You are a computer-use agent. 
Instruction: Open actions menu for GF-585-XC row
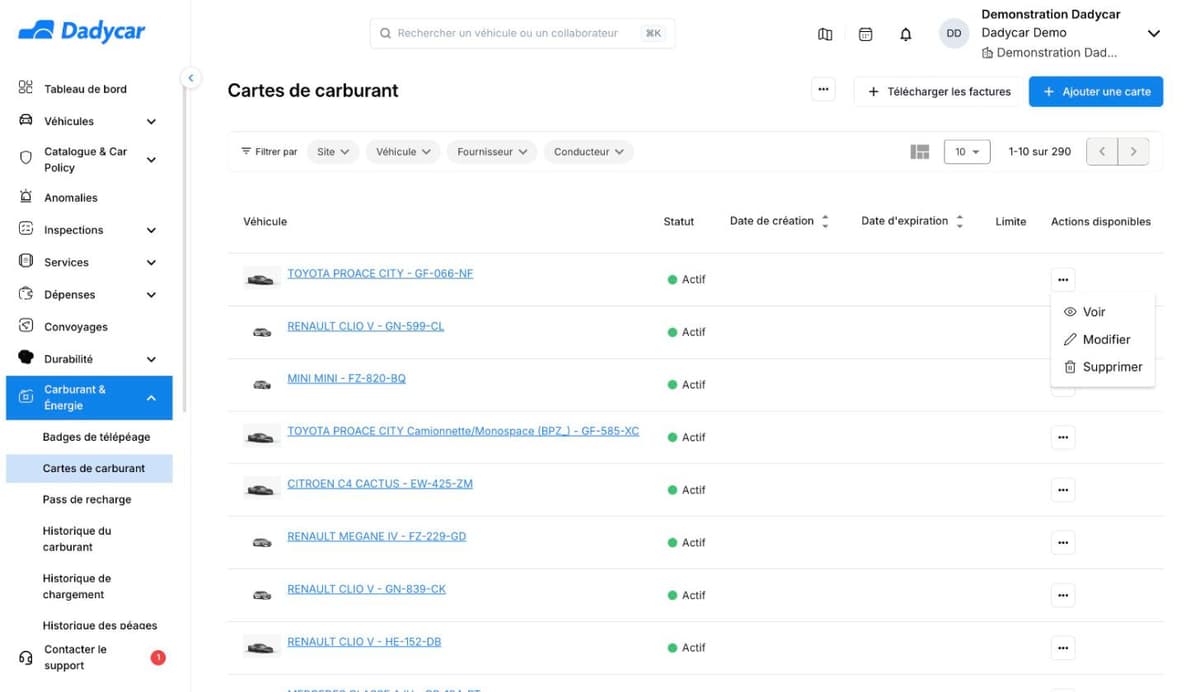pos(1063,437)
